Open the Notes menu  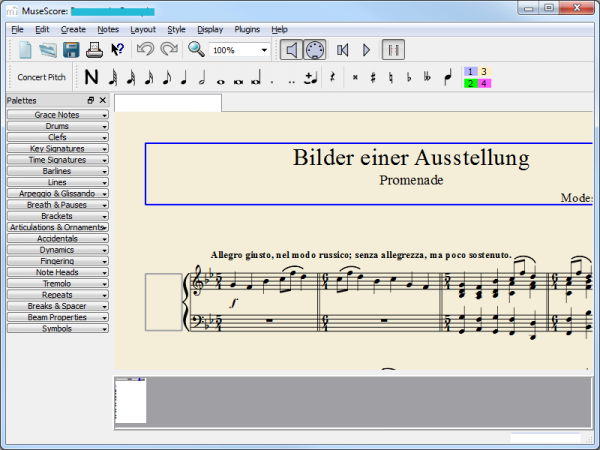pyautogui.click(x=108, y=29)
